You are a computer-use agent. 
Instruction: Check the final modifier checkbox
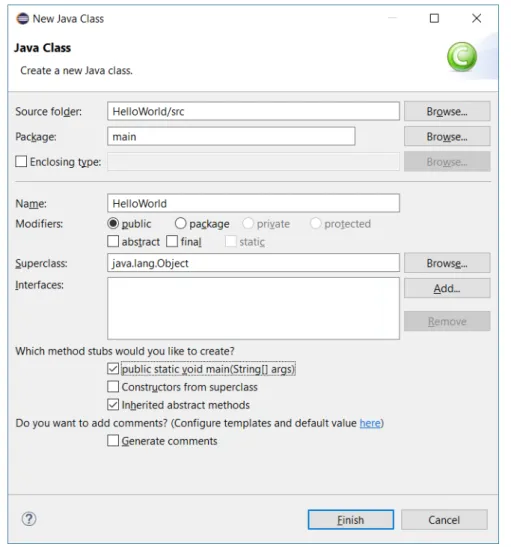click(x=172, y=241)
